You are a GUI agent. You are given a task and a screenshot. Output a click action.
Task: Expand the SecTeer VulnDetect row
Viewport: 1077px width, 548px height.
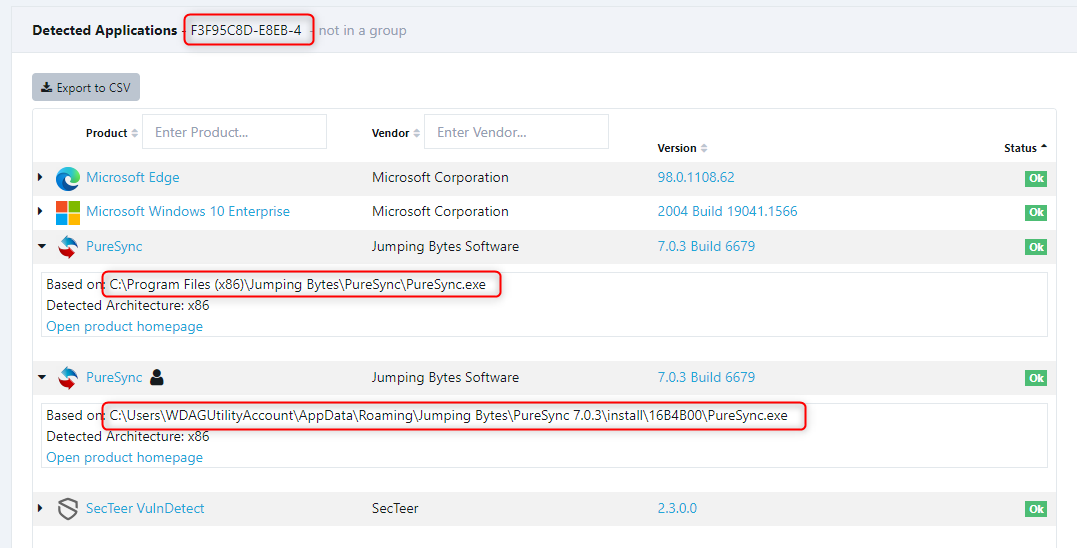[x=41, y=508]
